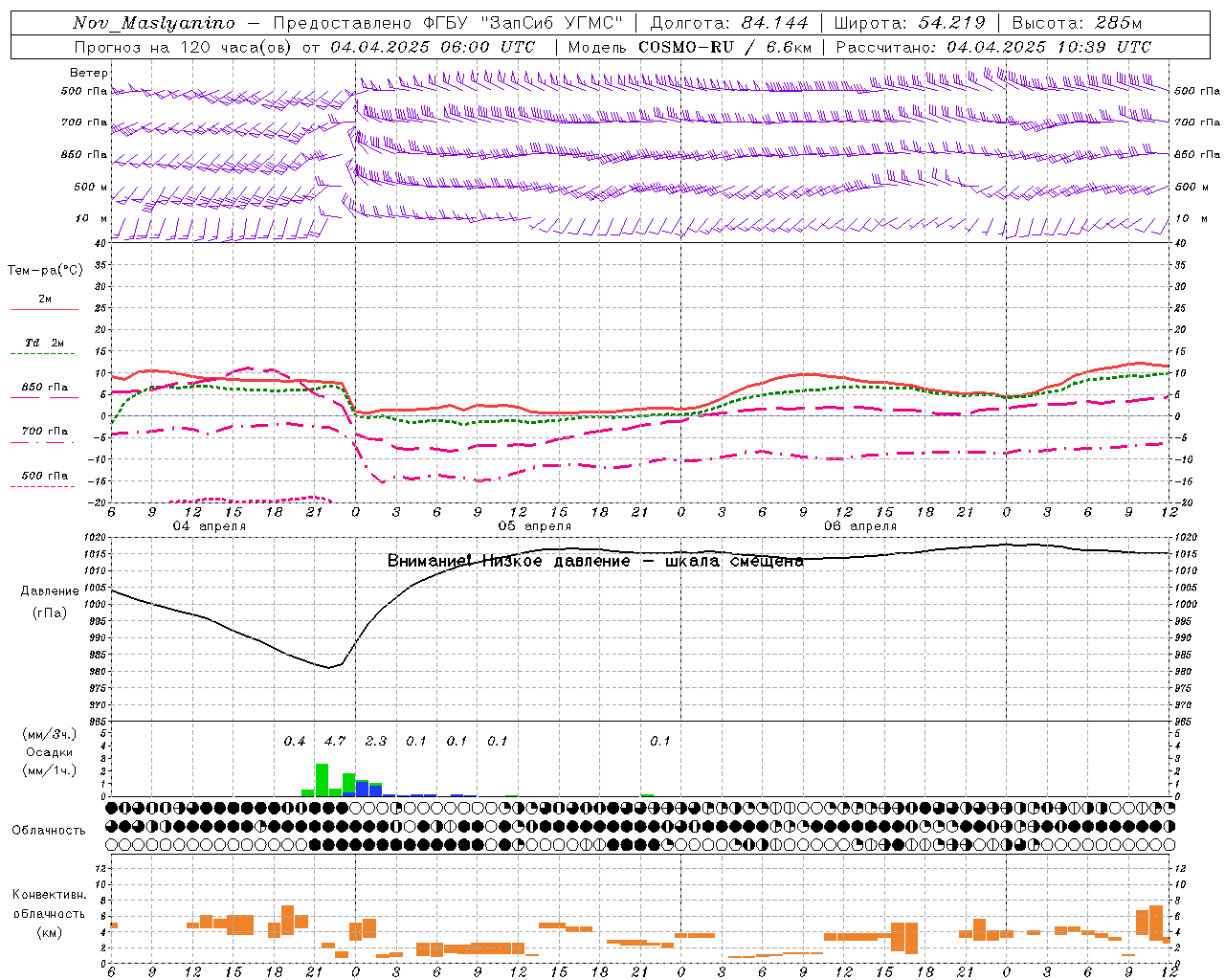The image size is (1225, 980).
Task: Click the Конвективн. convective cloud label
Action: click(49, 896)
